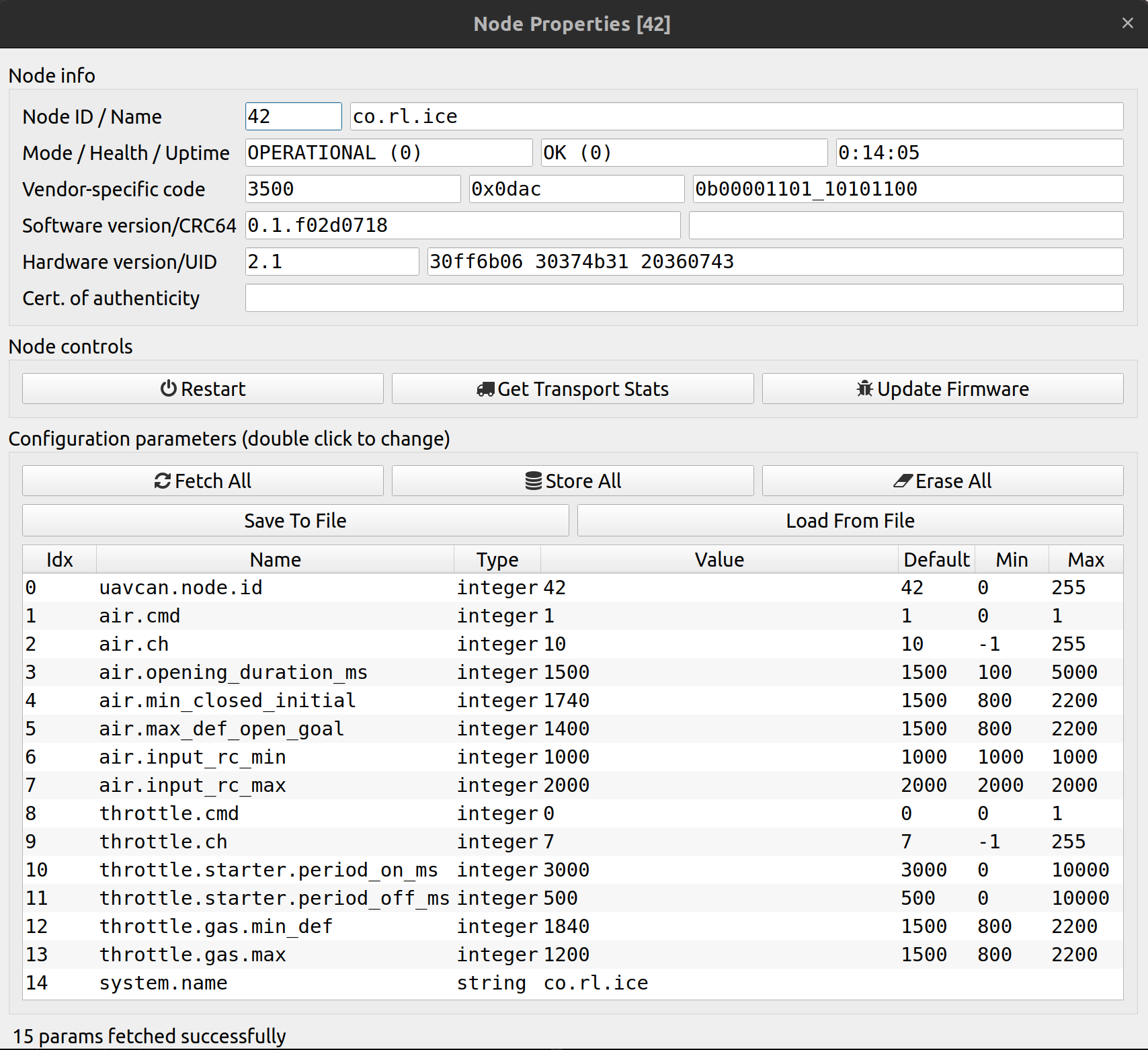Click the Restart power icon
The height and width of the screenshot is (1050, 1148).
pos(168,389)
